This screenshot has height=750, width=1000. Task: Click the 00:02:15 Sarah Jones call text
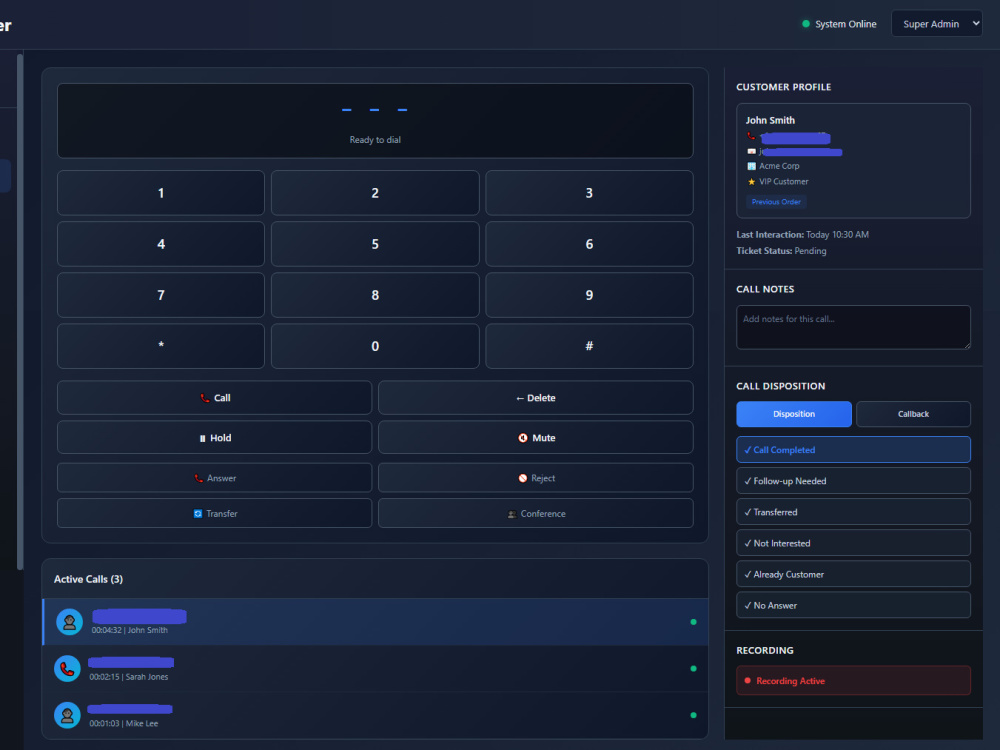(x=129, y=677)
